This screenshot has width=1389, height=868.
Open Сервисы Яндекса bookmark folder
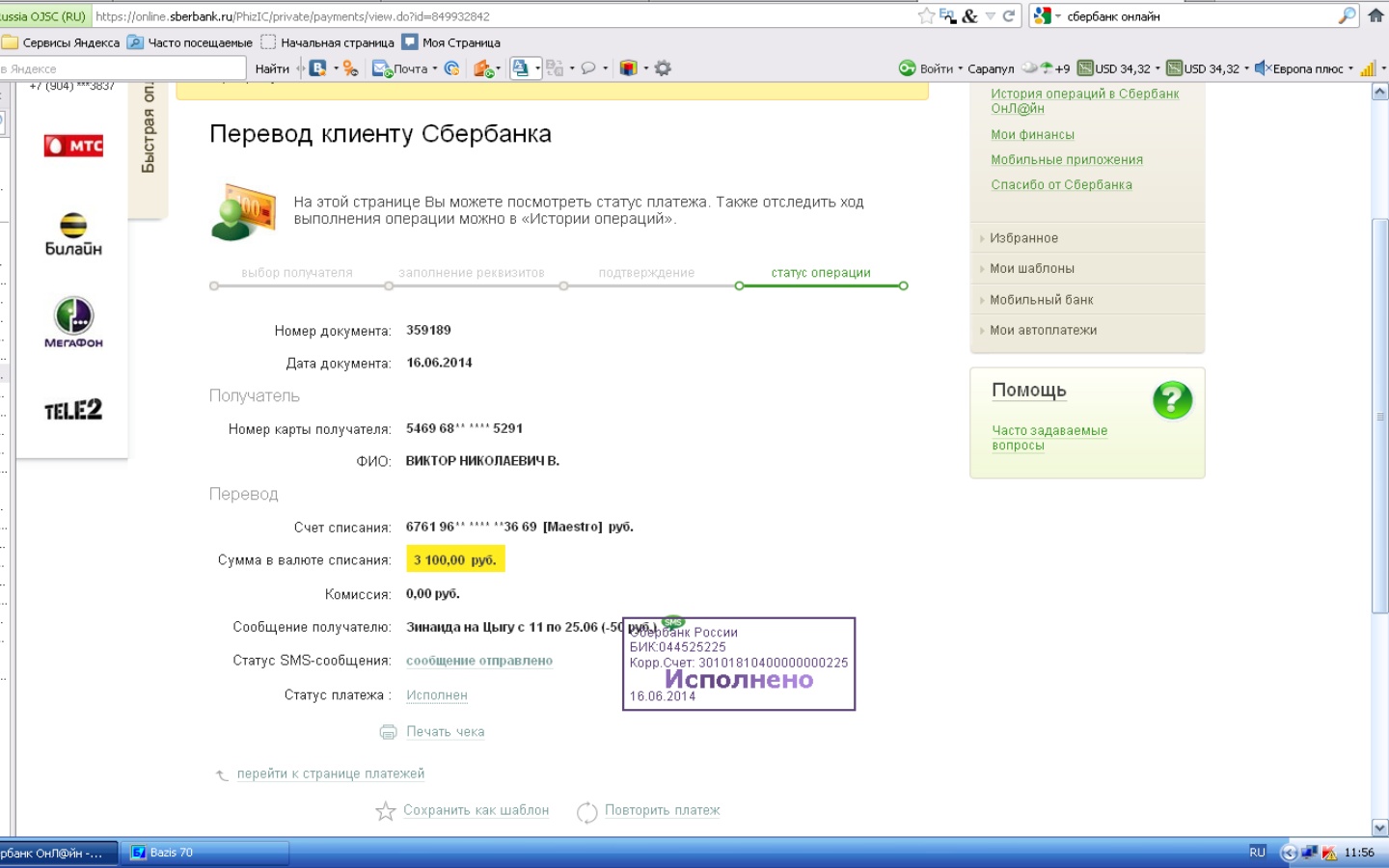[x=62, y=42]
